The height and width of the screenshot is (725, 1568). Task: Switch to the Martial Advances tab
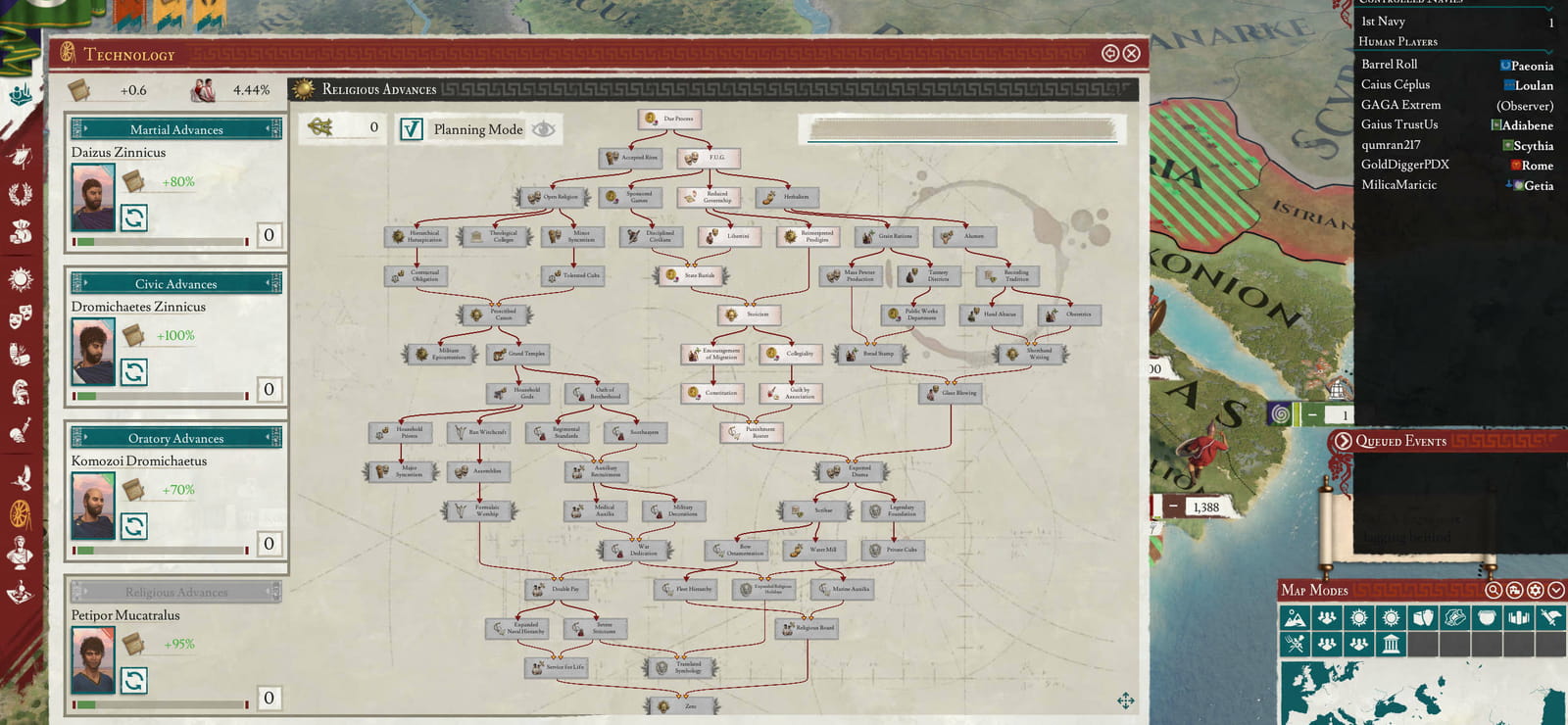176,129
